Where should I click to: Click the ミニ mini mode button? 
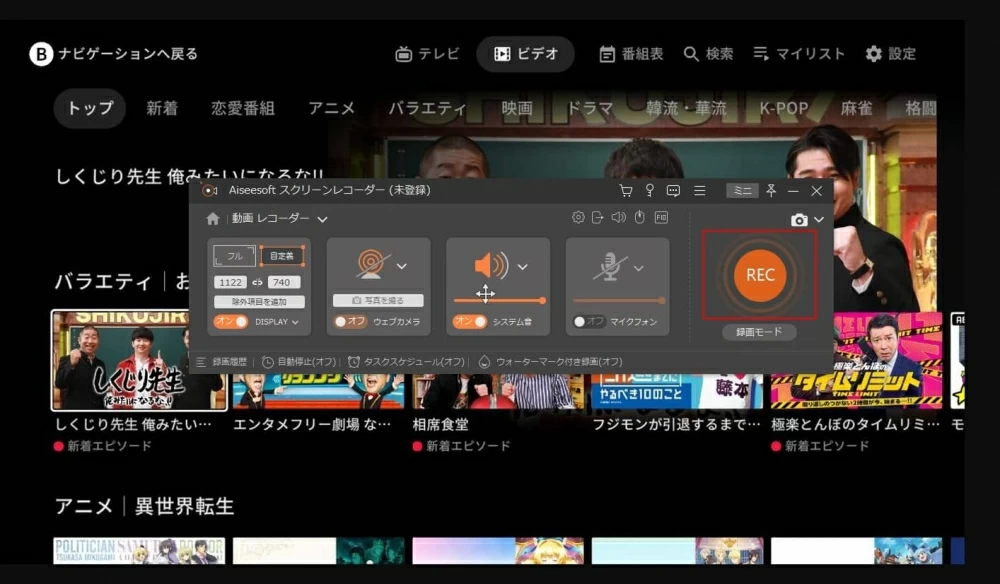click(742, 191)
